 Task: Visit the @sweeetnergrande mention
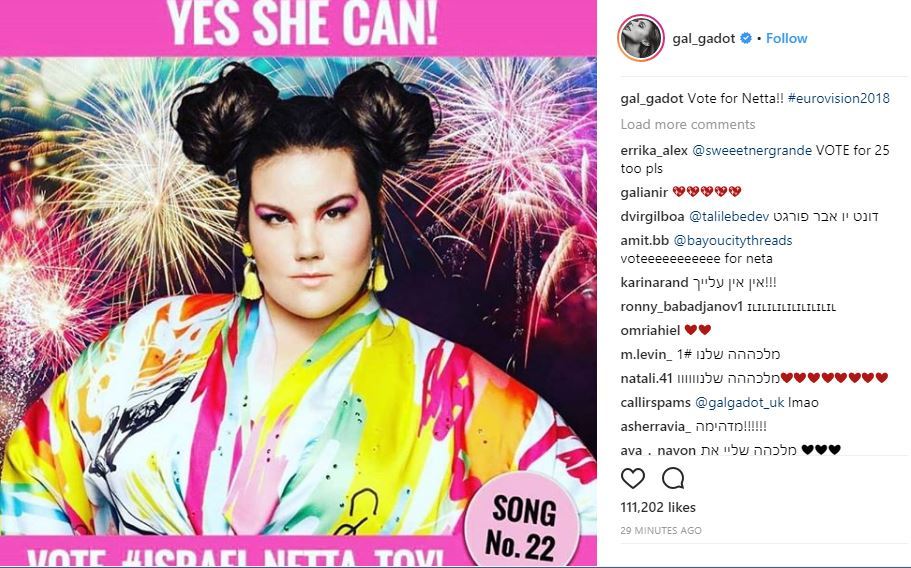pos(752,150)
